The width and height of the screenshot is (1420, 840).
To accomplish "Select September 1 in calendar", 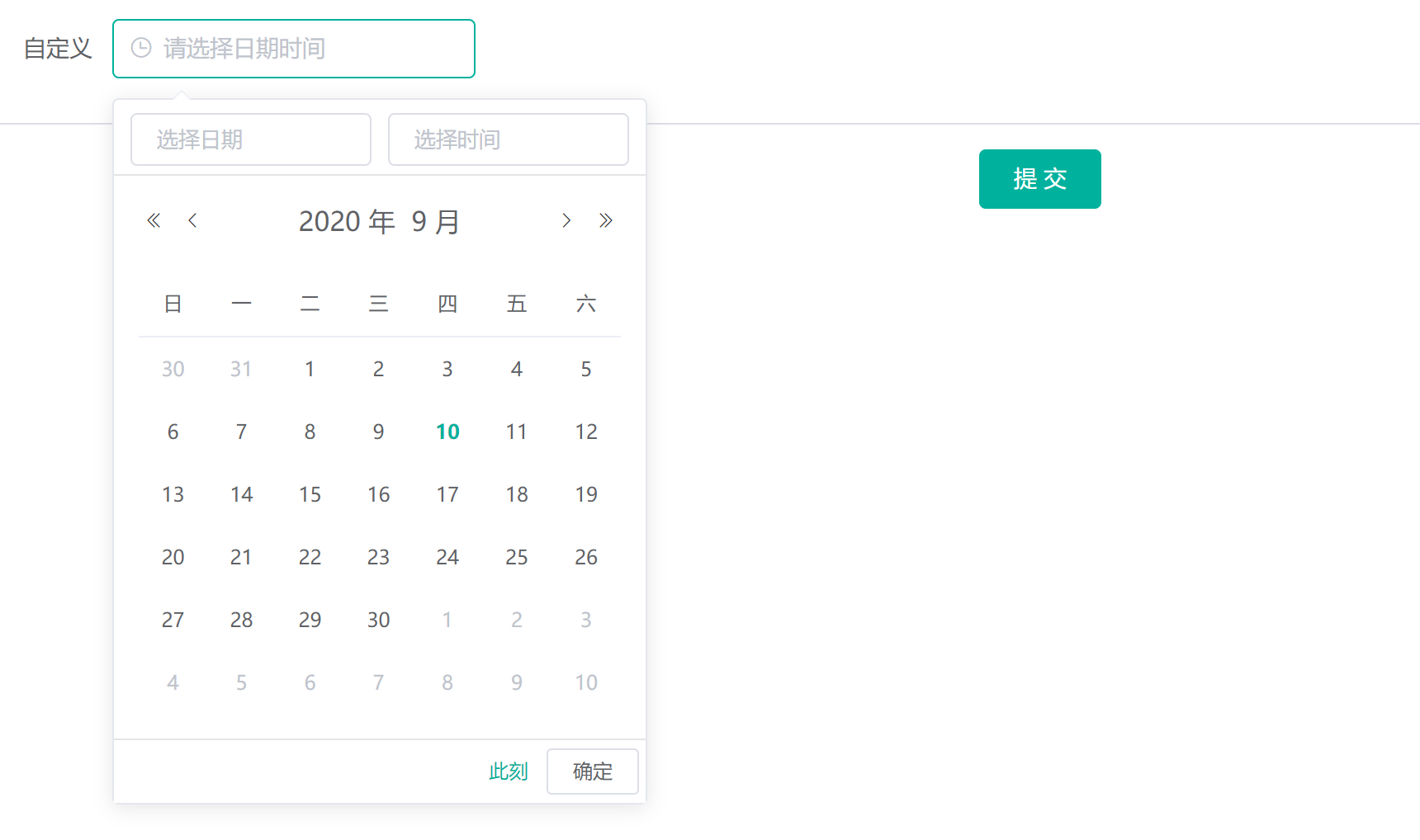I will pos(310,369).
